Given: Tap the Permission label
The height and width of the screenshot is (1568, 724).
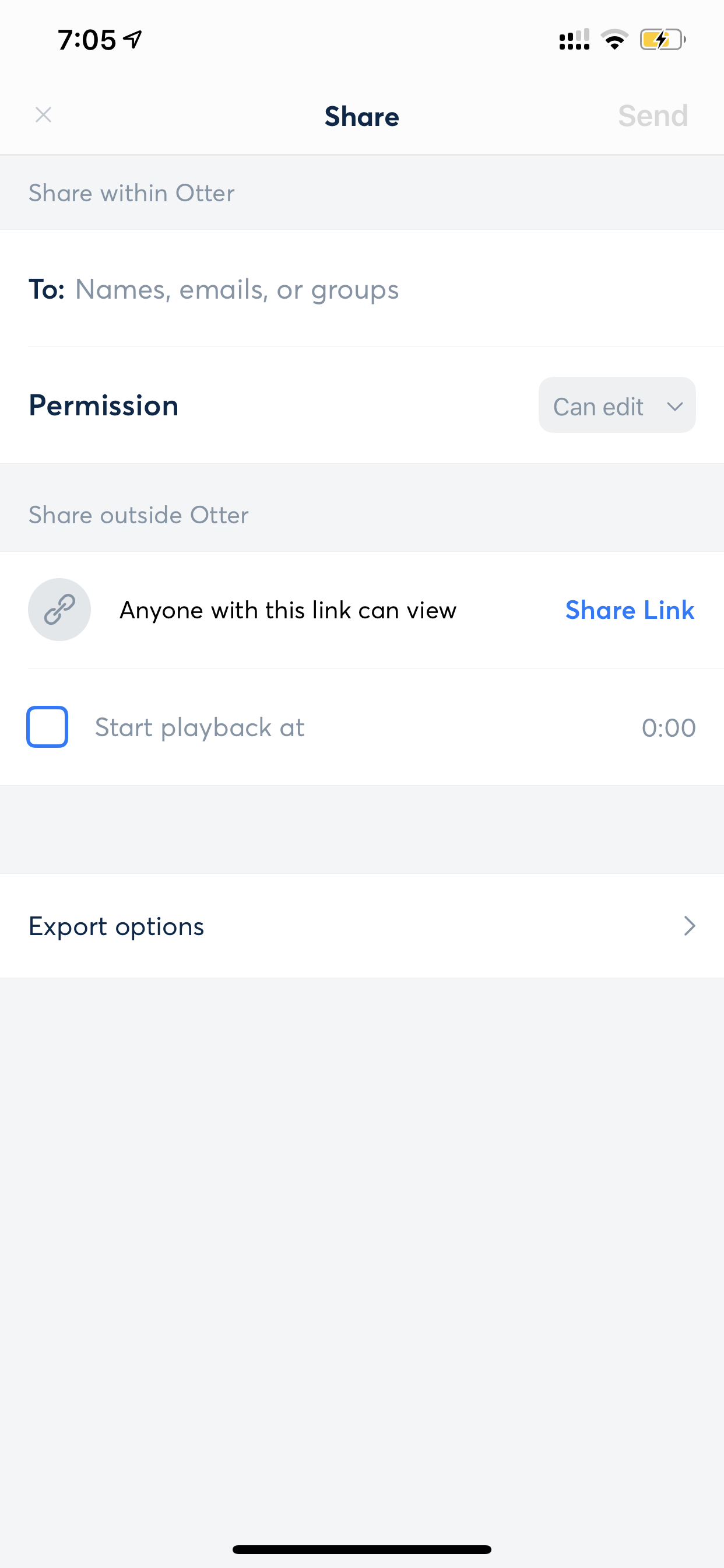Looking at the screenshot, I should (x=103, y=405).
